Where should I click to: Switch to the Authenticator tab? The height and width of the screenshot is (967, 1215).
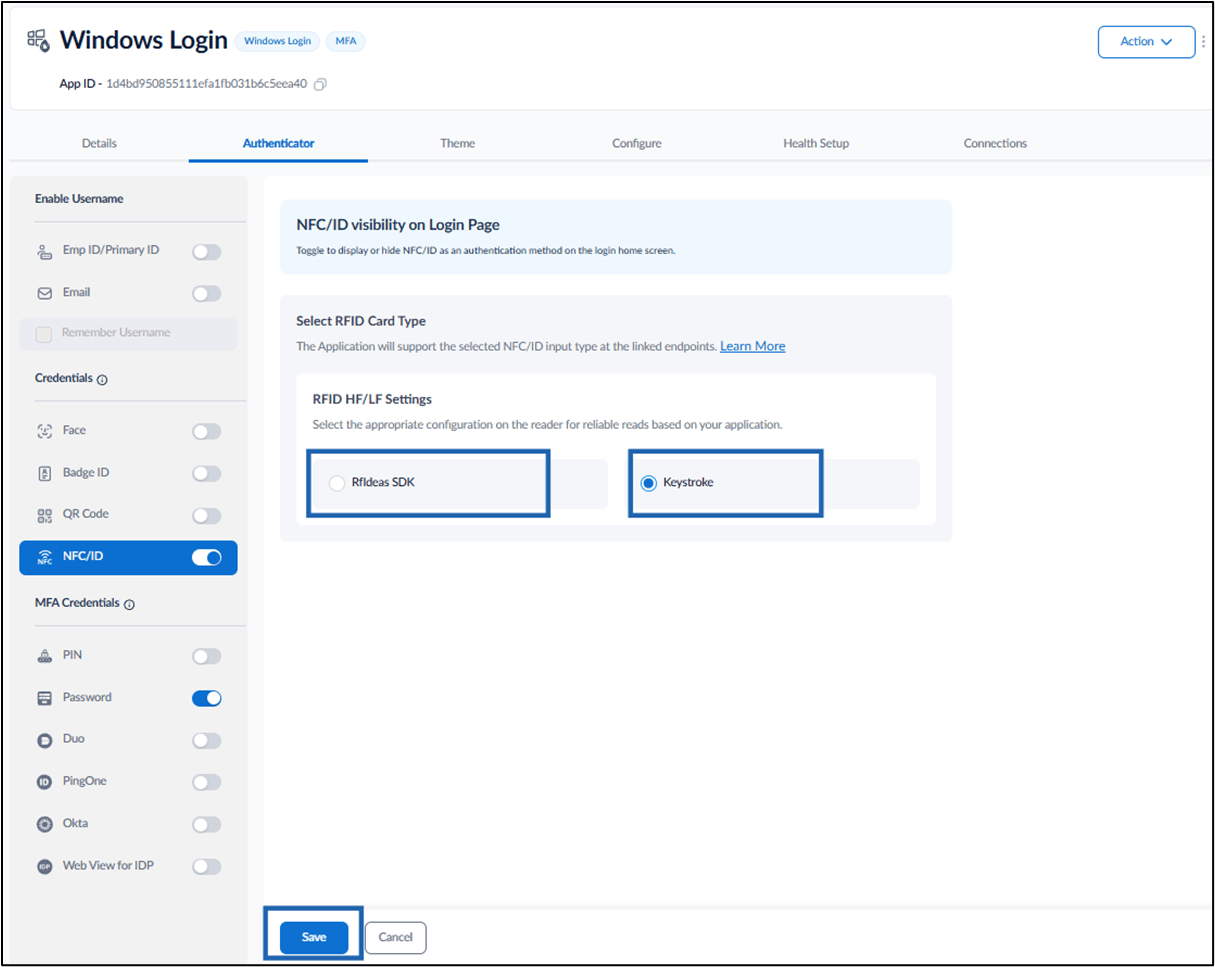[x=278, y=143]
